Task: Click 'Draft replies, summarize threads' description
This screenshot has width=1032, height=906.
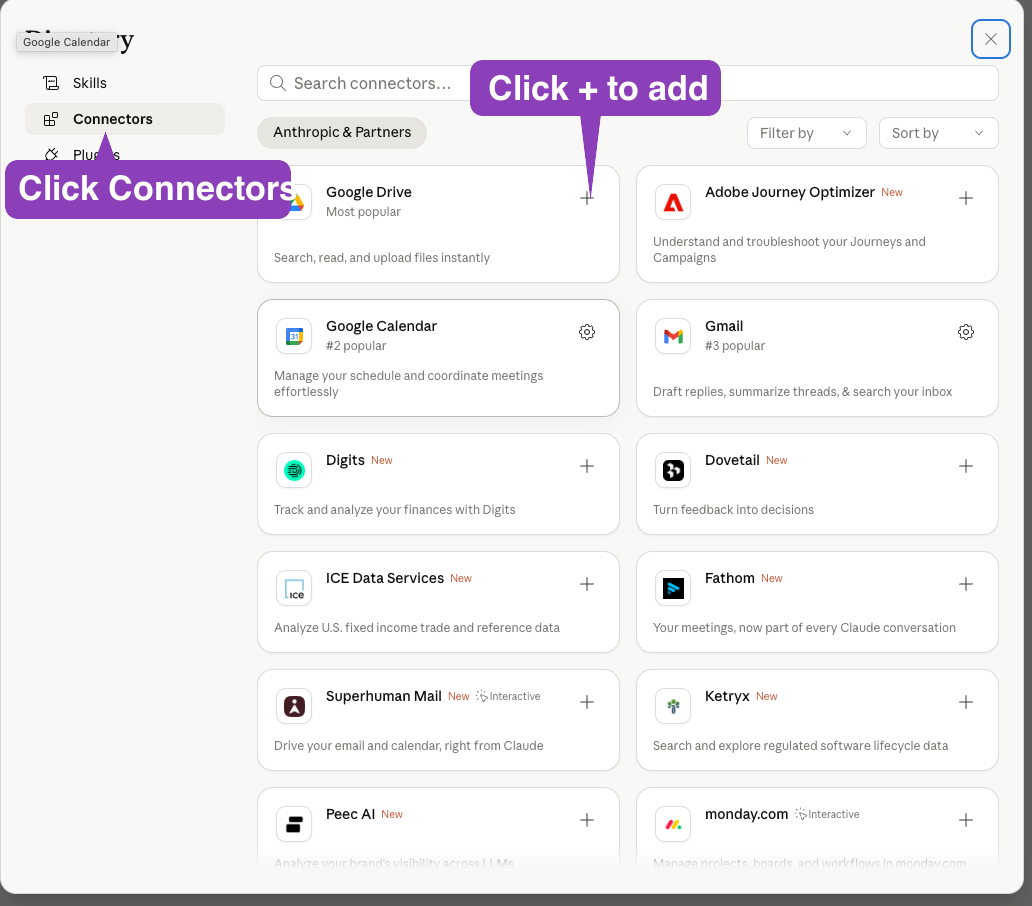Action: pyautogui.click(x=802, y=392)
